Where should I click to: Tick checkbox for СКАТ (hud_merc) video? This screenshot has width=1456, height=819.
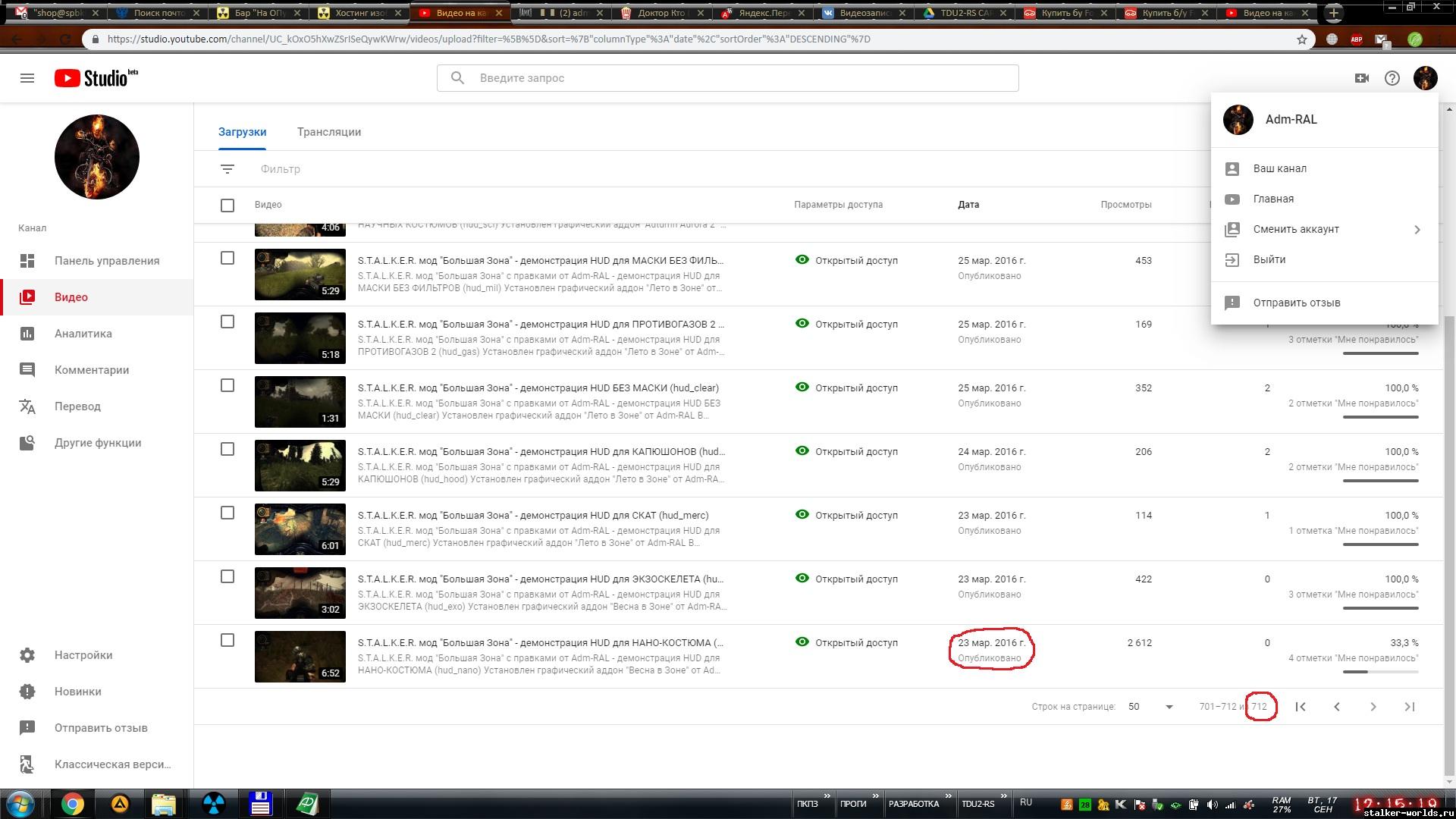tap(227, 513)
